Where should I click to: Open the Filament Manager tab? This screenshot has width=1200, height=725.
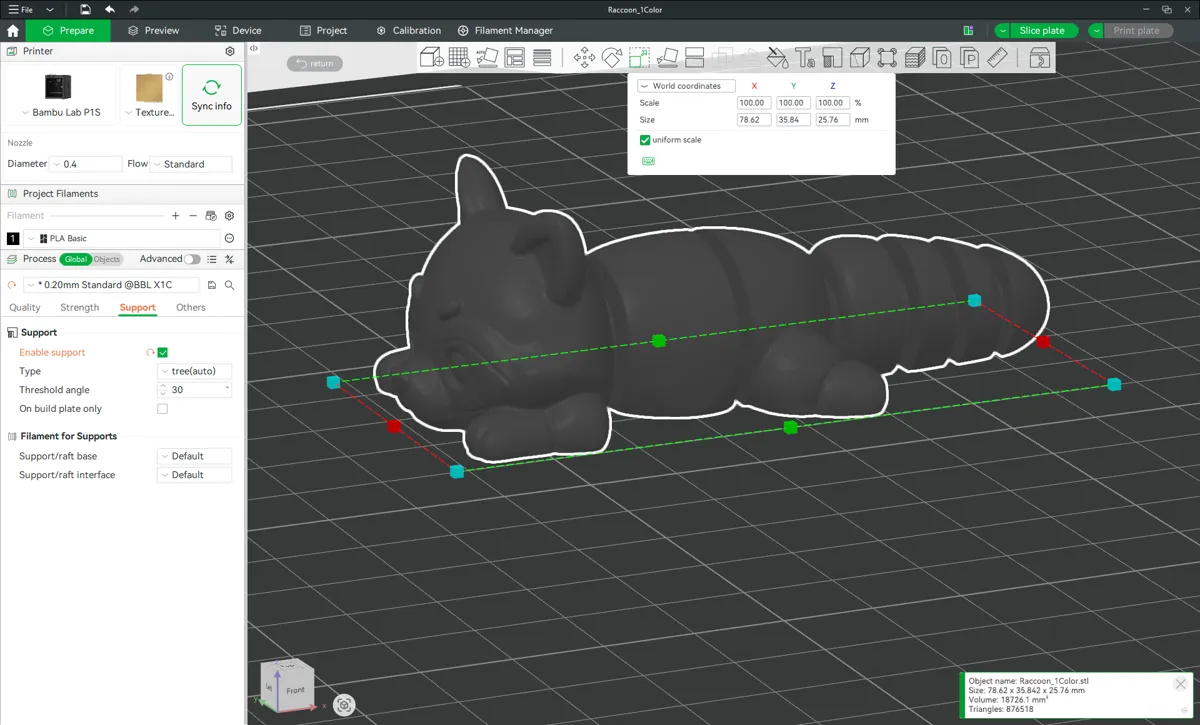click(505, 31)
